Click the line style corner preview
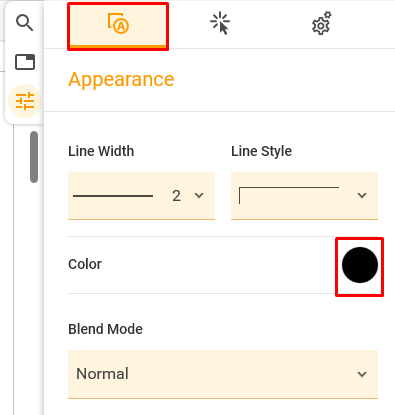The image size is (395, 415). pyautogui.click(x=289, y=196)
